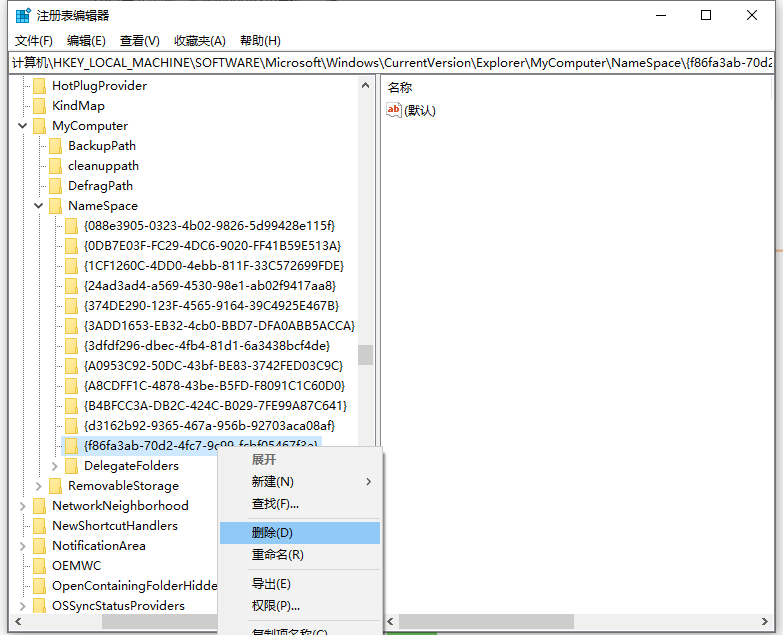Click the (默认) string value icon
783x635 pixels.
point(394,110)
